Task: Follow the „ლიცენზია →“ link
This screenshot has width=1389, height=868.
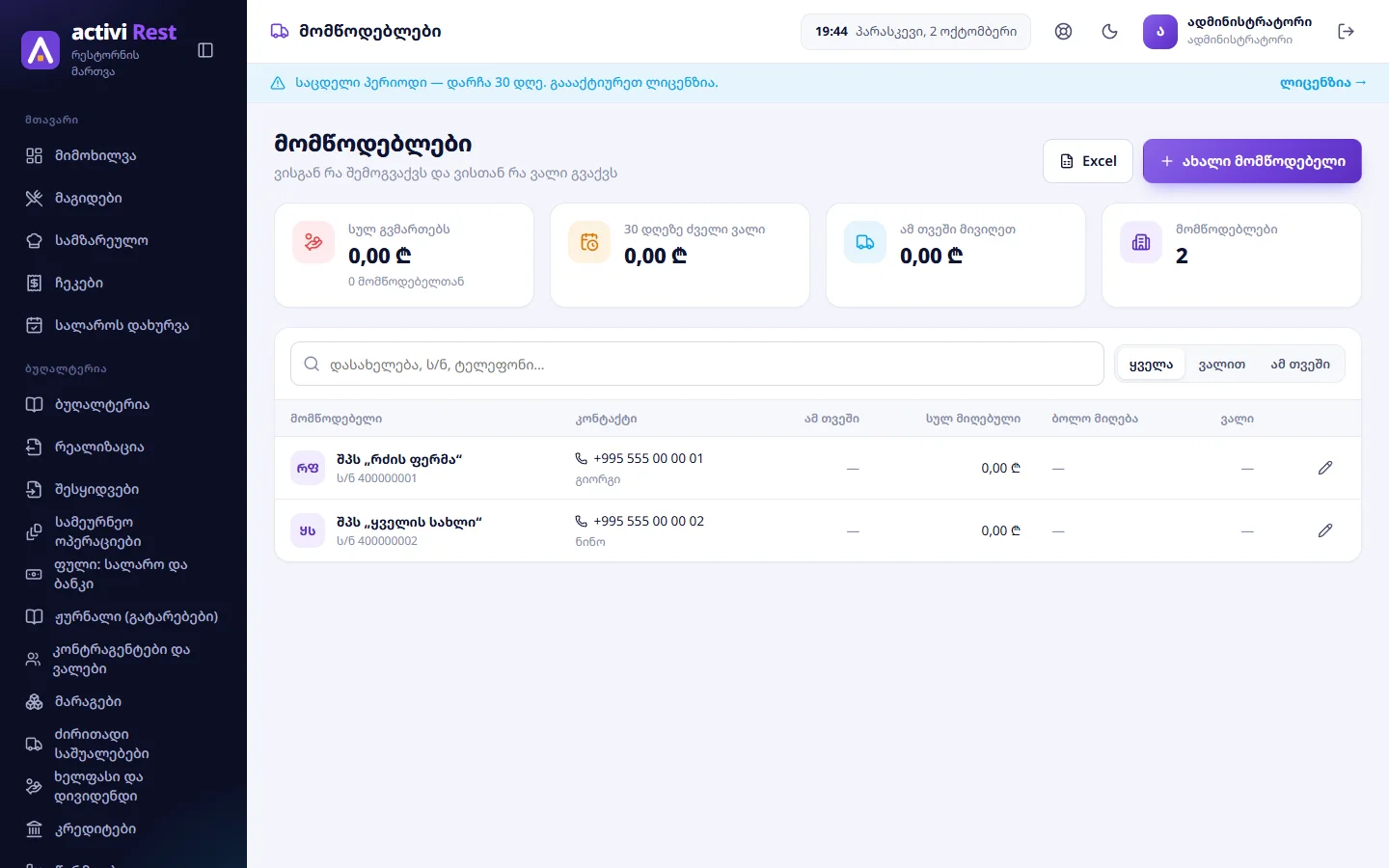Action: 1323,83
